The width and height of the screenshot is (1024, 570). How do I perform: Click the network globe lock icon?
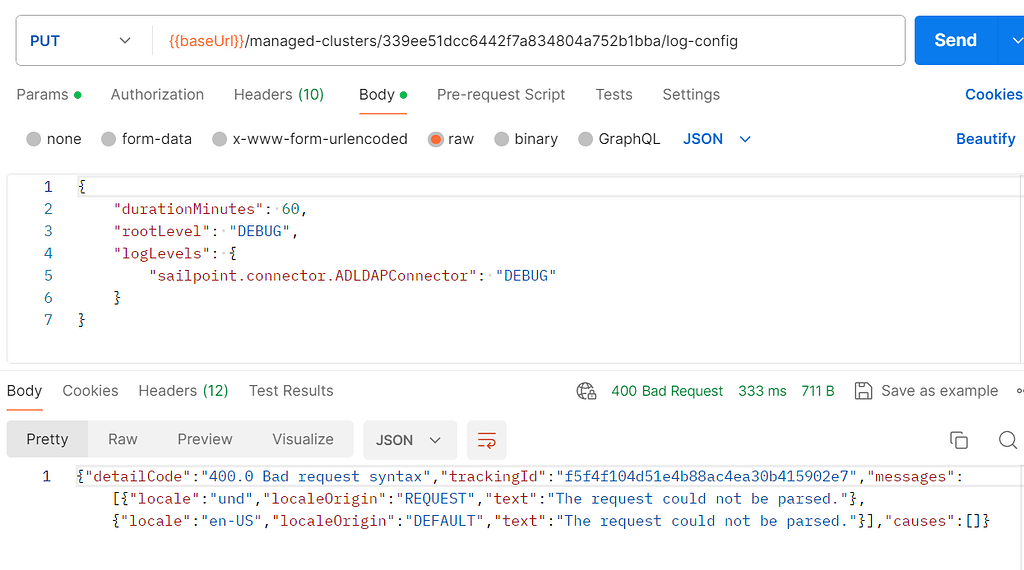point(586,391)
